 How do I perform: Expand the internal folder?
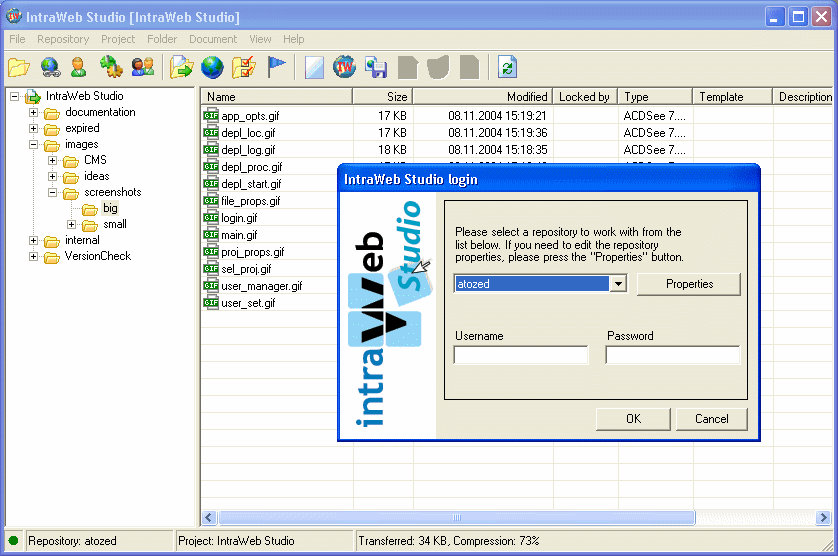coord(34,241)
